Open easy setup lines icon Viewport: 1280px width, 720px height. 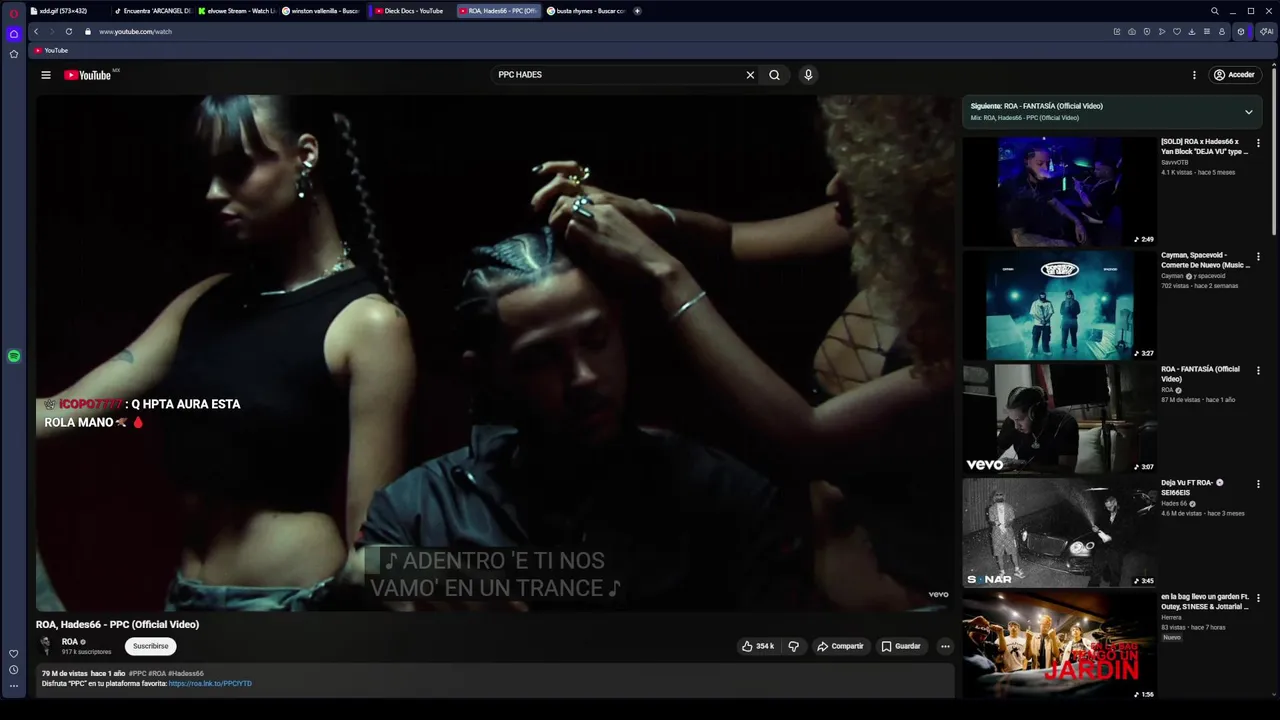click(x=1207, y=32)
